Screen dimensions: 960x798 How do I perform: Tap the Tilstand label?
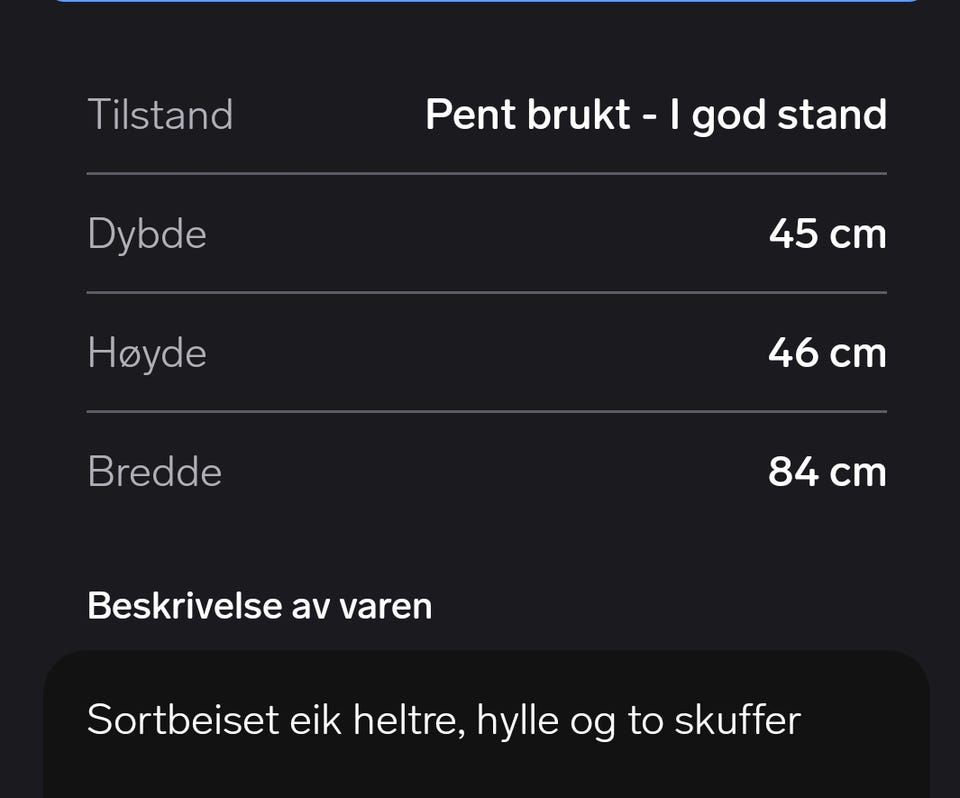160,115
